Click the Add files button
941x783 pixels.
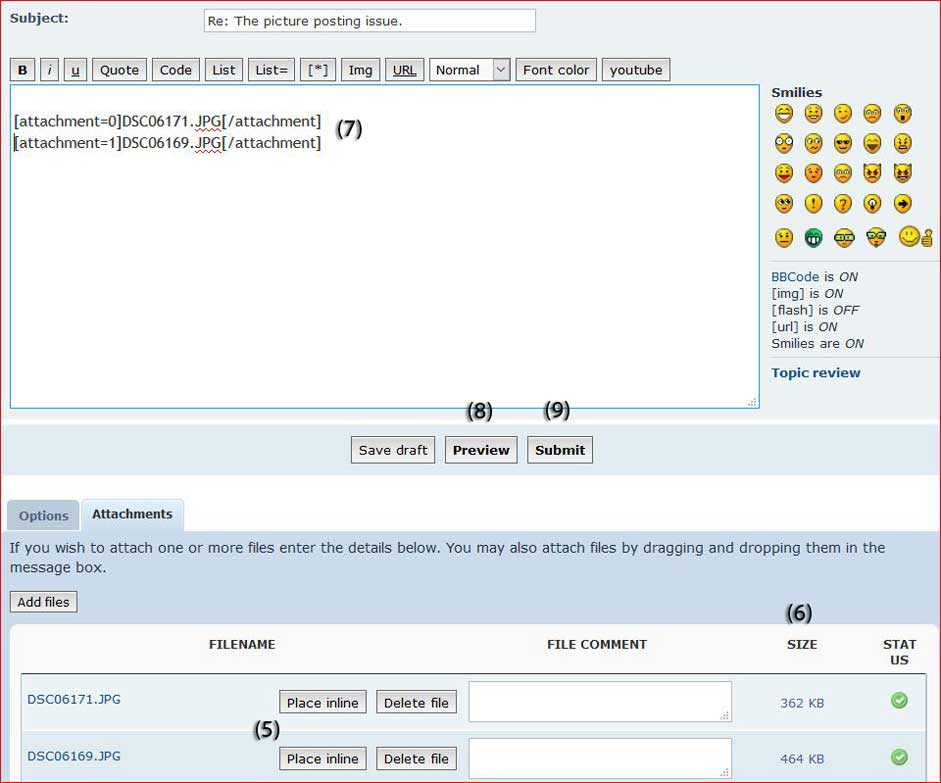pyautogui.click(x=43, y=602)
